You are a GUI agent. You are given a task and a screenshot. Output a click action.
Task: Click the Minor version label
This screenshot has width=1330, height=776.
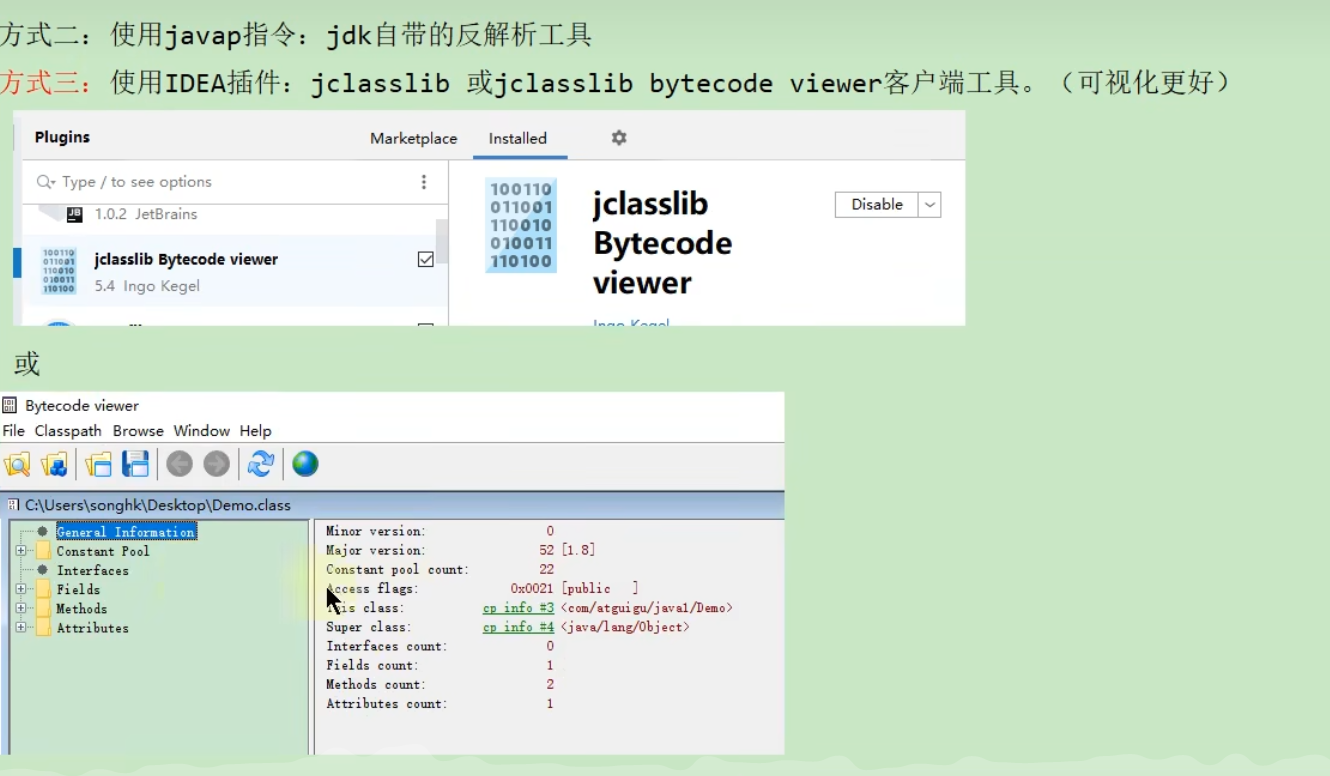376,531
